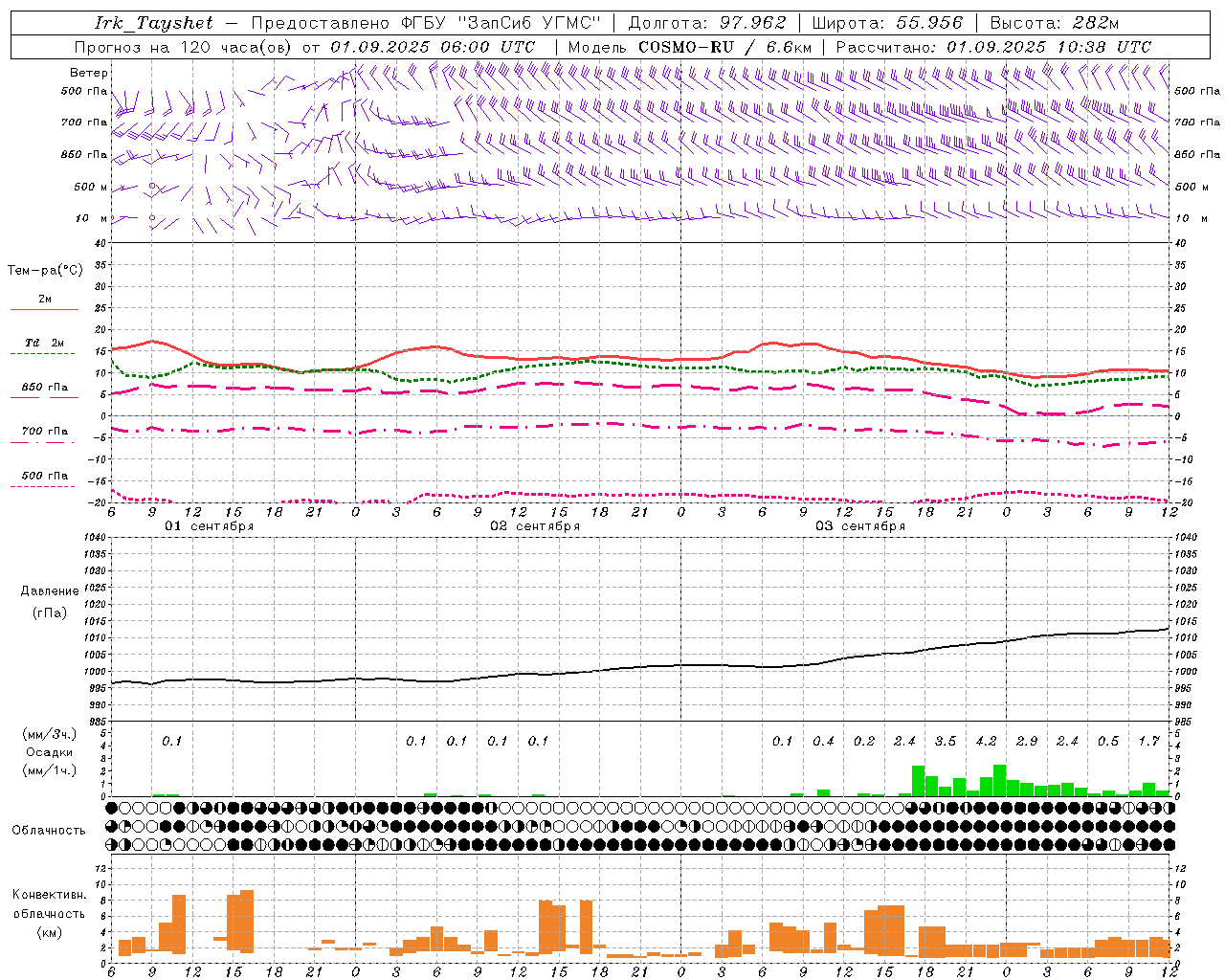Click the Конвективн. convective cloud label
Screen dimensions: 1225x980
tap(49, 895)
